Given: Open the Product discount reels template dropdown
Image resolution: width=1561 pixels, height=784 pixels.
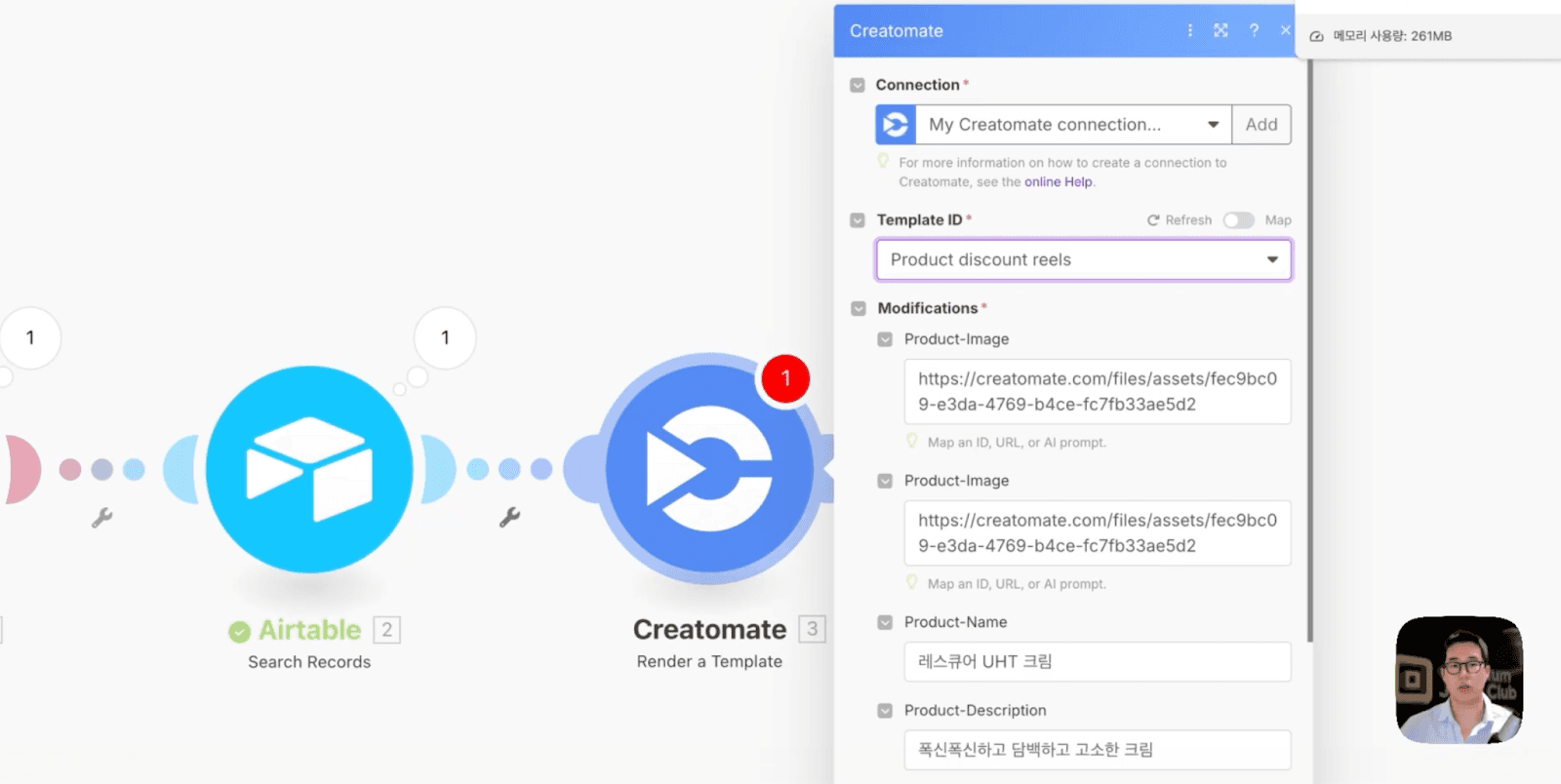Looking at the screenshot, I should pyautogui.click(x=1084, y=259).
